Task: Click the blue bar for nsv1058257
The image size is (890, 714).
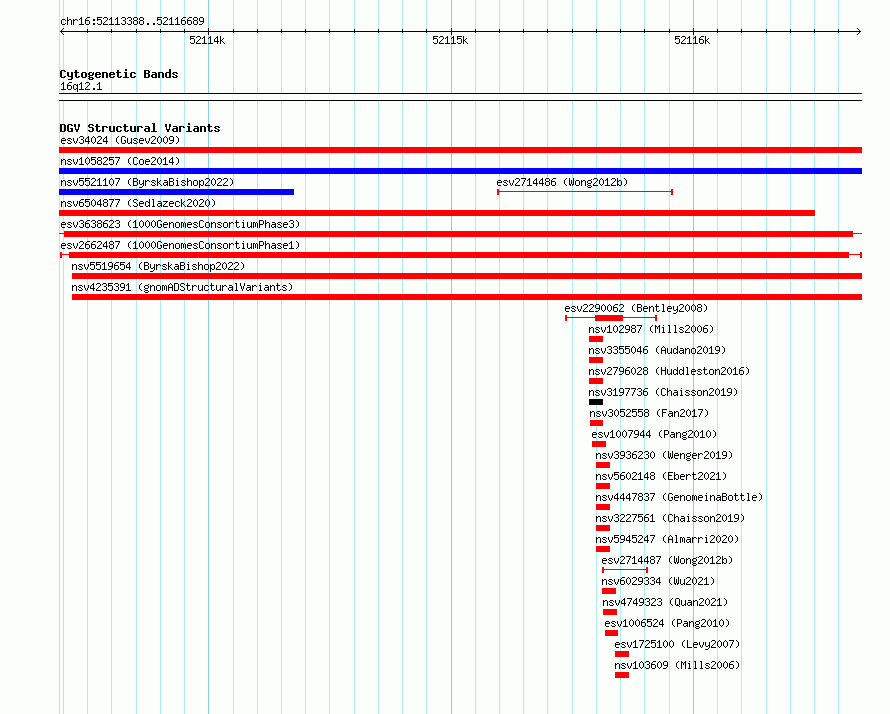Action: (460, 171)
